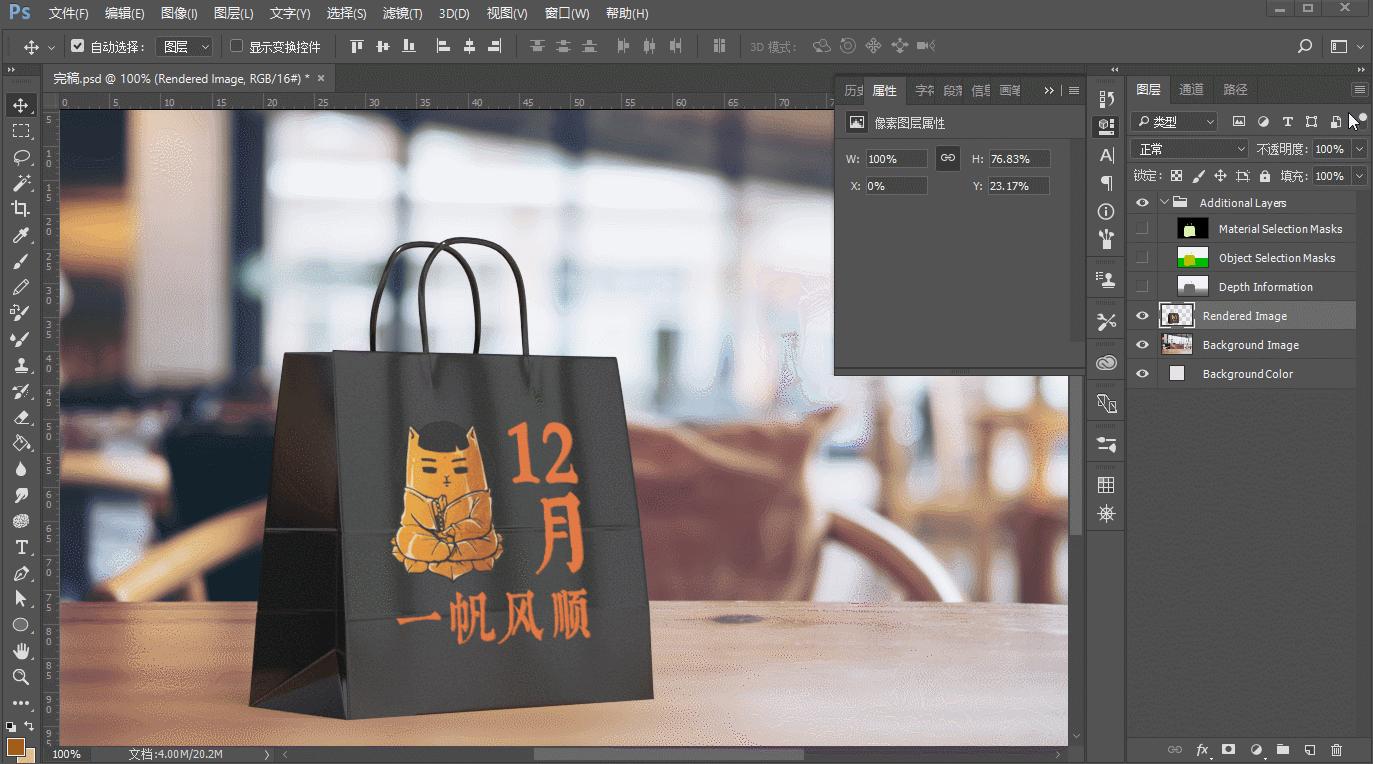Select the Horizontal Type tool

pyautogui.click(x=20, y=547)
